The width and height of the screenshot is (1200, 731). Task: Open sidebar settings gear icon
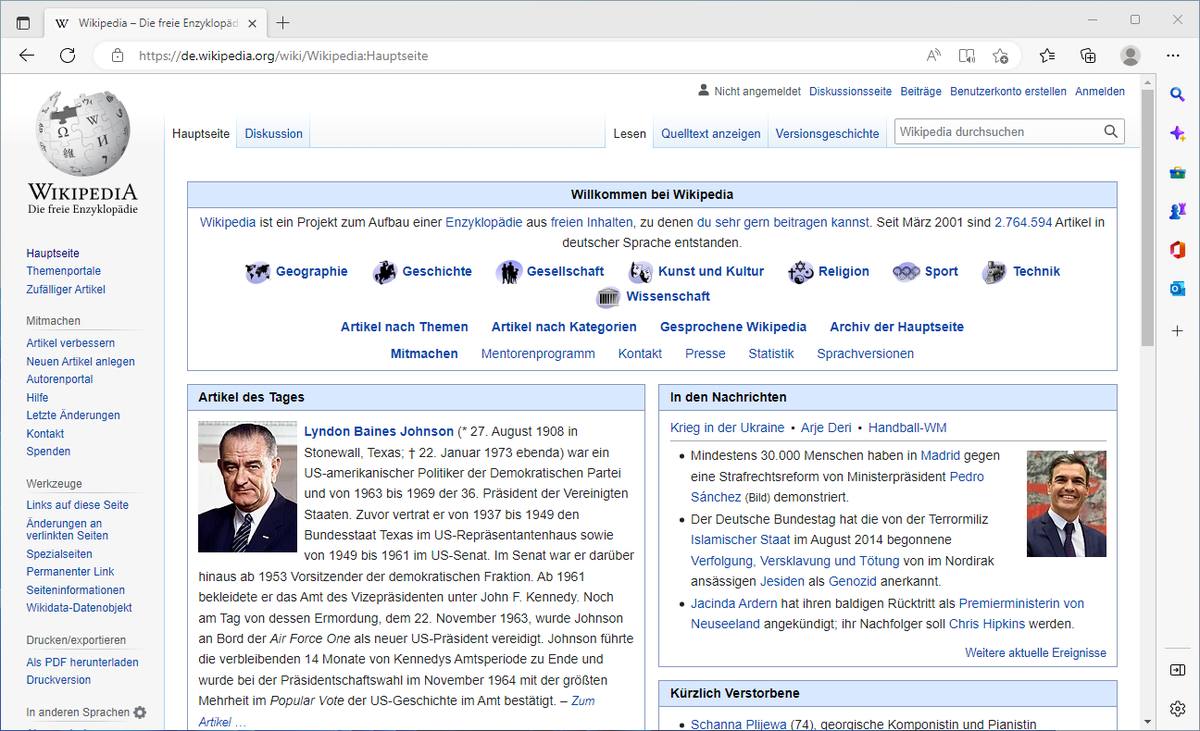pyautogui.click(x=1177, y=708)
